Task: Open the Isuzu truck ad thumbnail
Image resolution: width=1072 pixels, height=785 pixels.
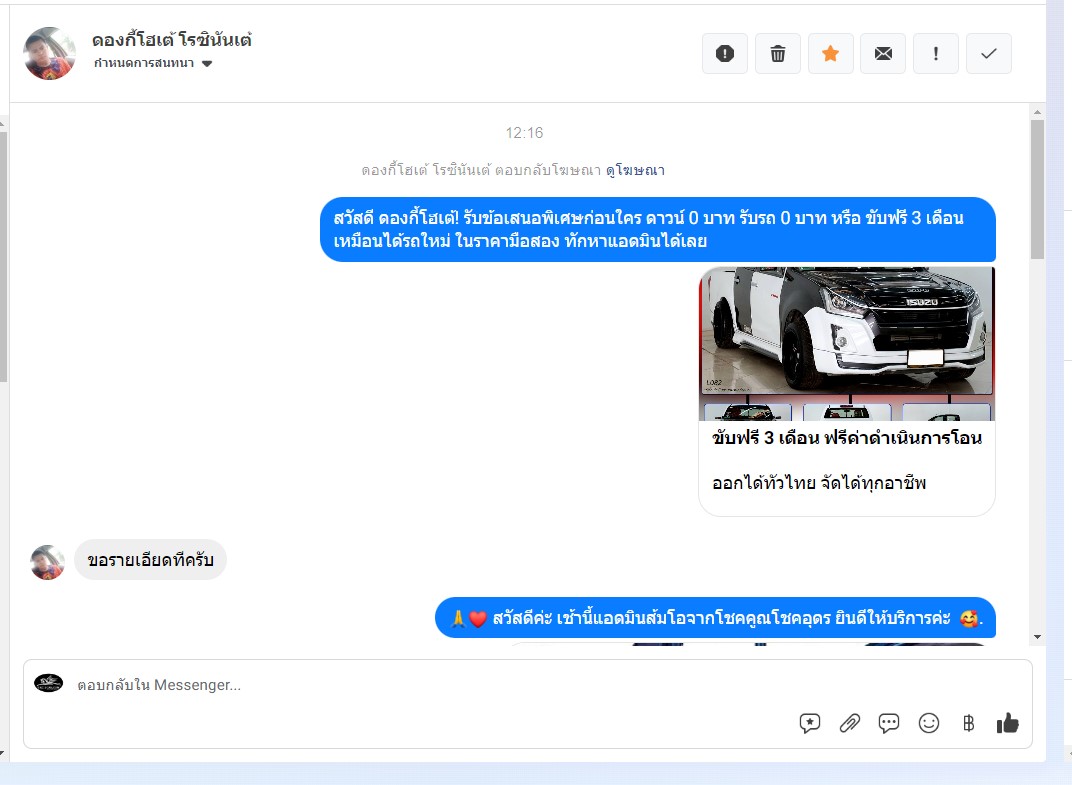Action: tap(846, 343)
